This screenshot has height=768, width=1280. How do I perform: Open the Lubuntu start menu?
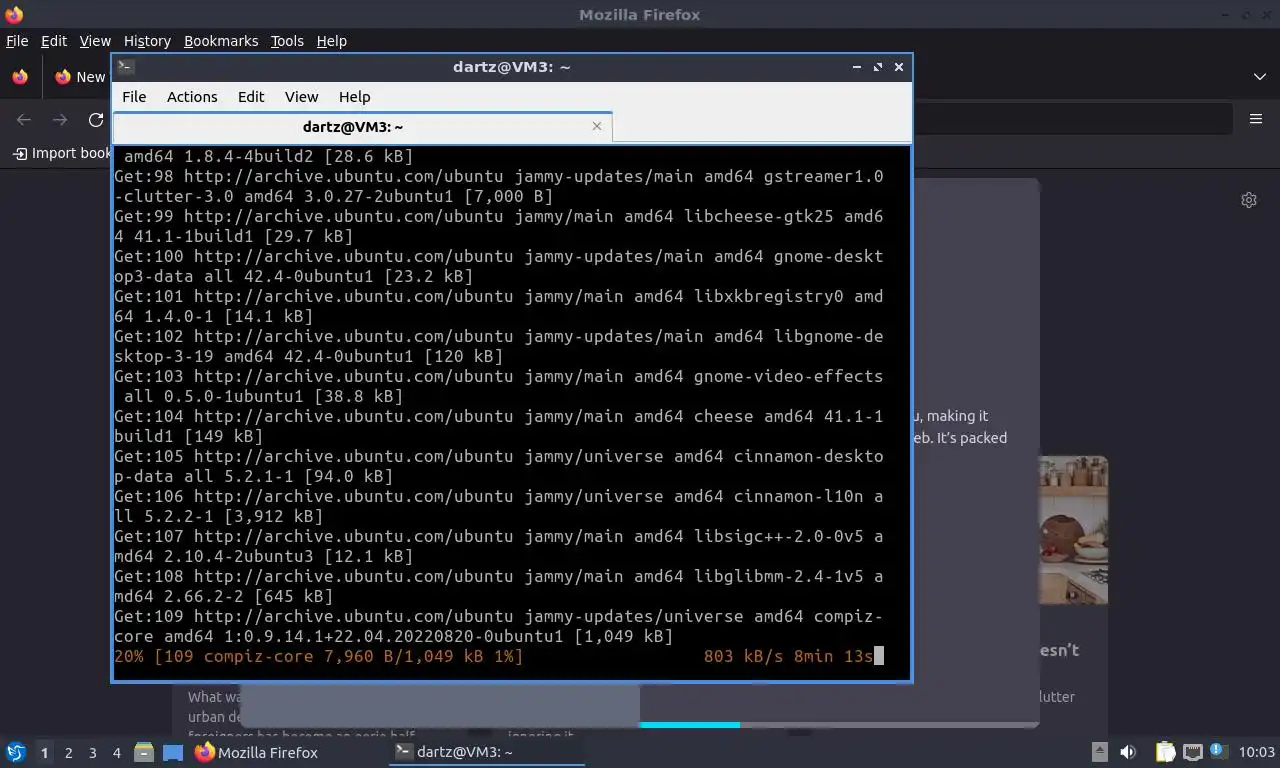click(16, 752)
